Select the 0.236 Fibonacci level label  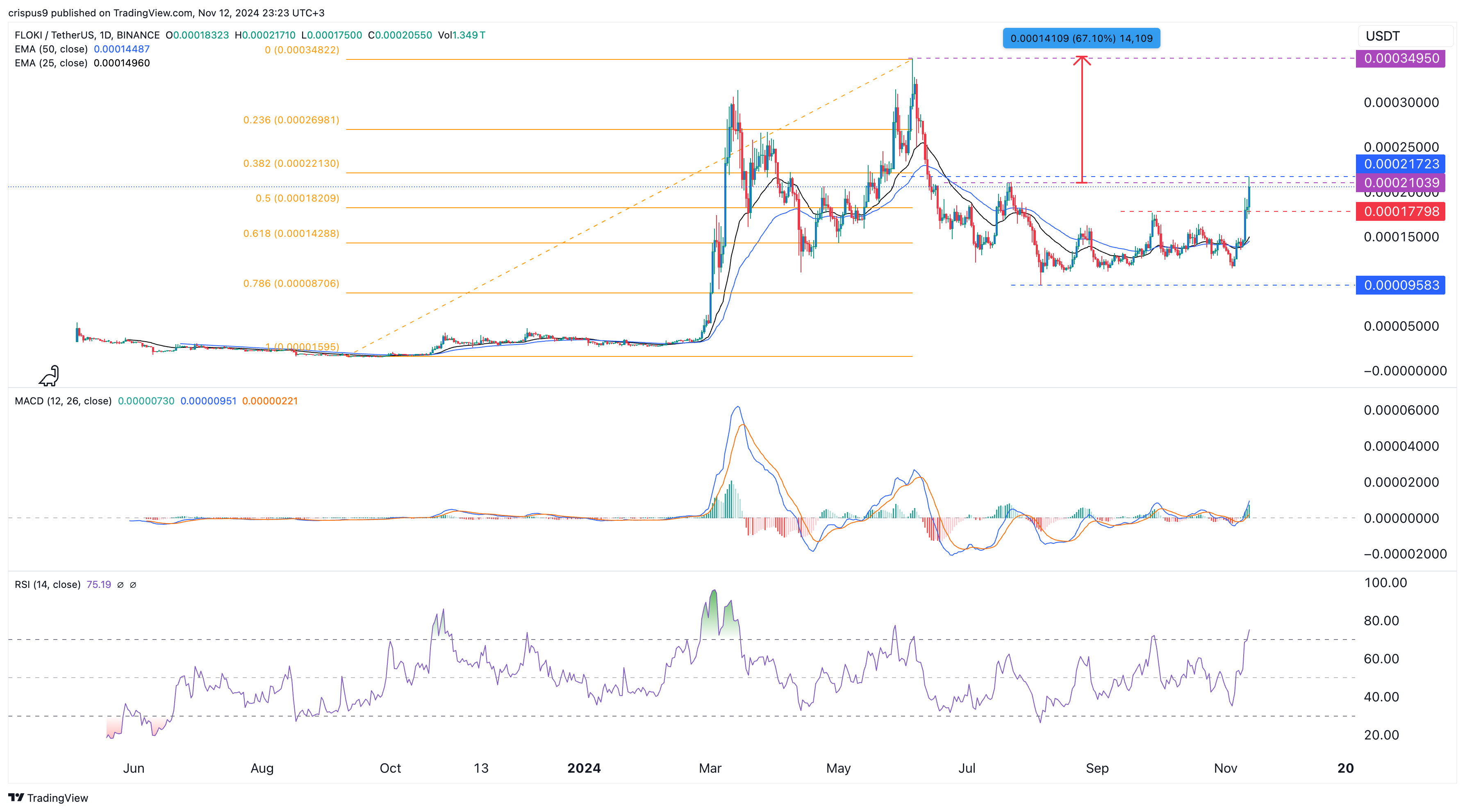(291, 120)
